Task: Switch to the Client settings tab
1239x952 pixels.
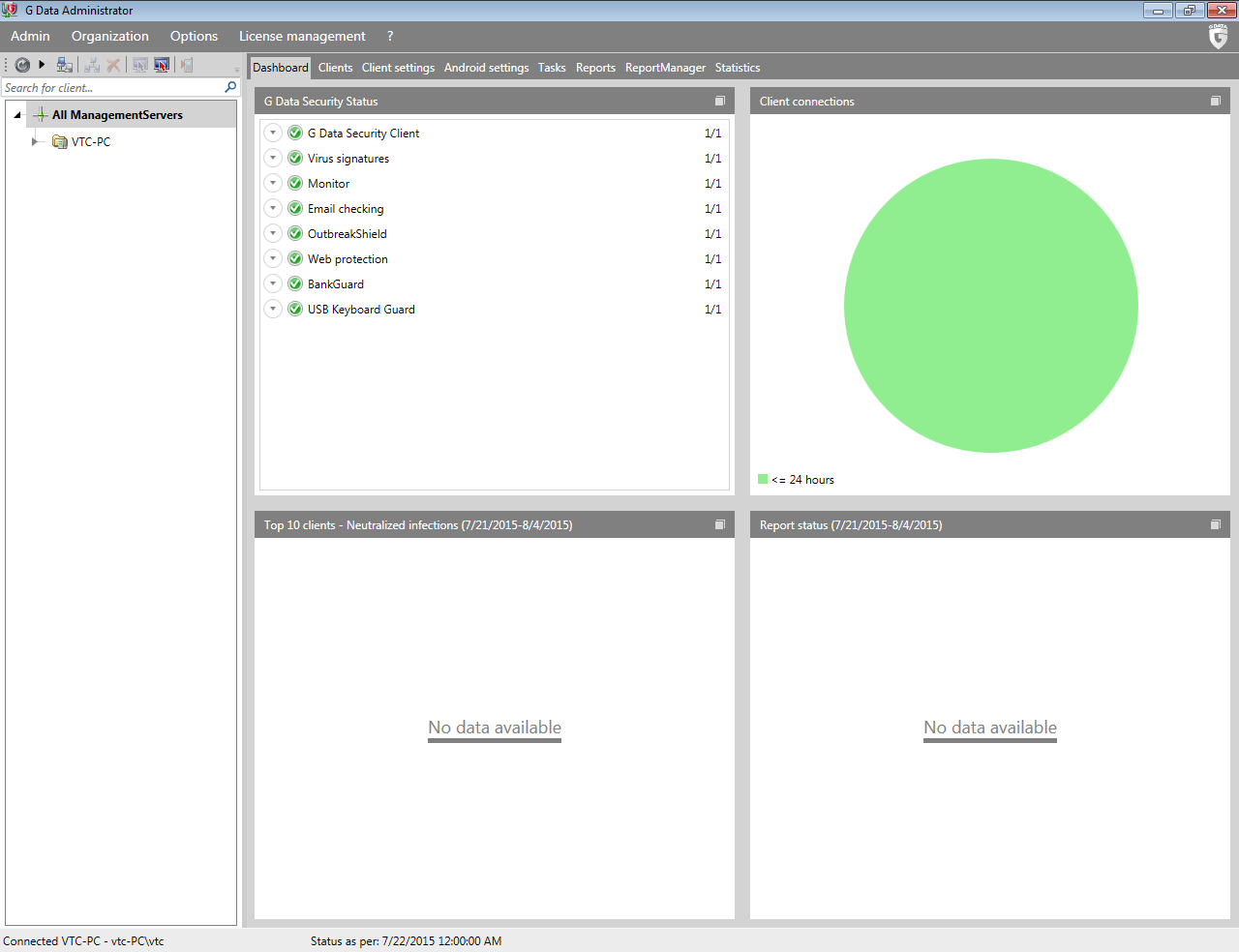Action: pos(398,68)
